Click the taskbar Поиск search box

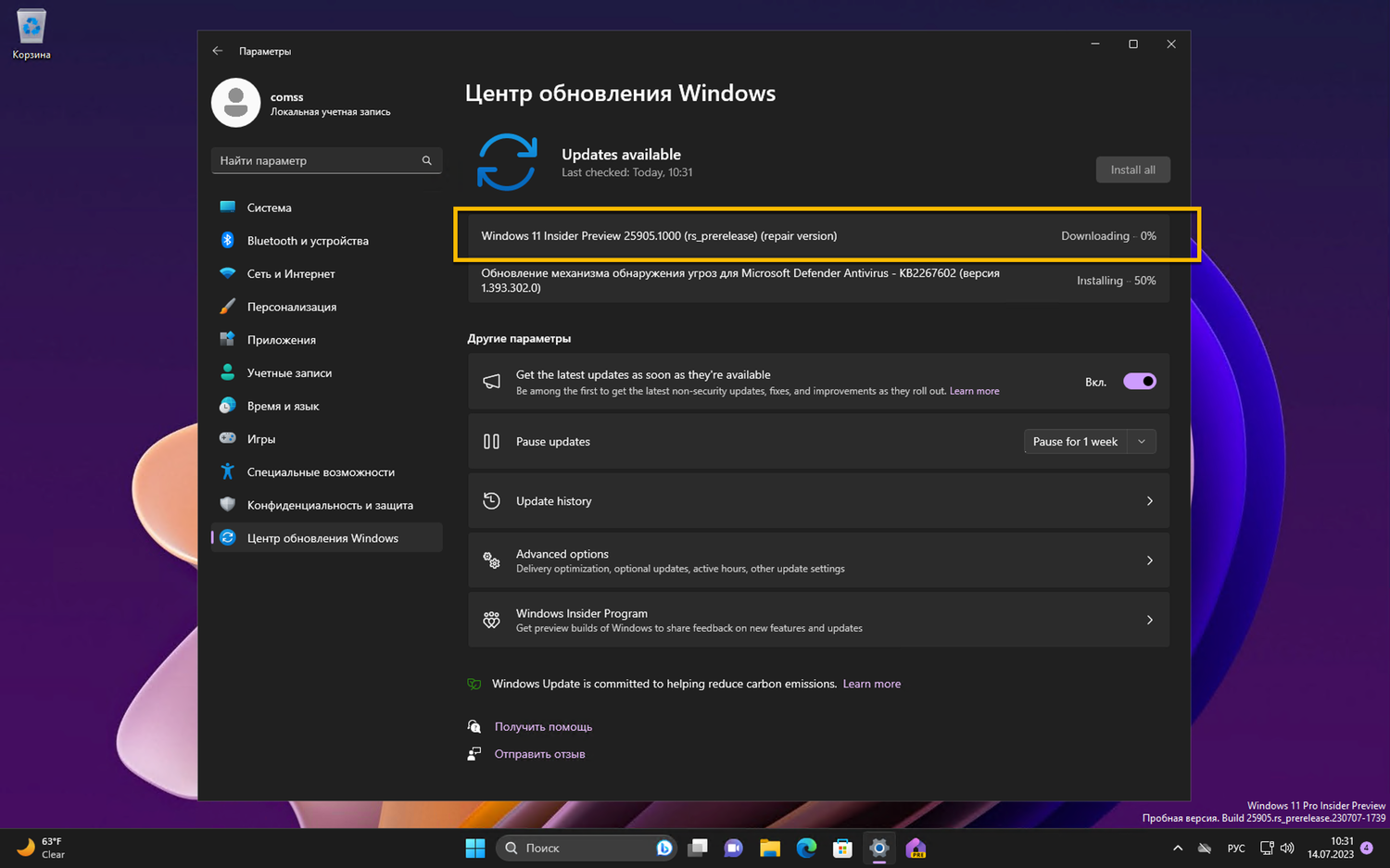(x=587, y=848)
